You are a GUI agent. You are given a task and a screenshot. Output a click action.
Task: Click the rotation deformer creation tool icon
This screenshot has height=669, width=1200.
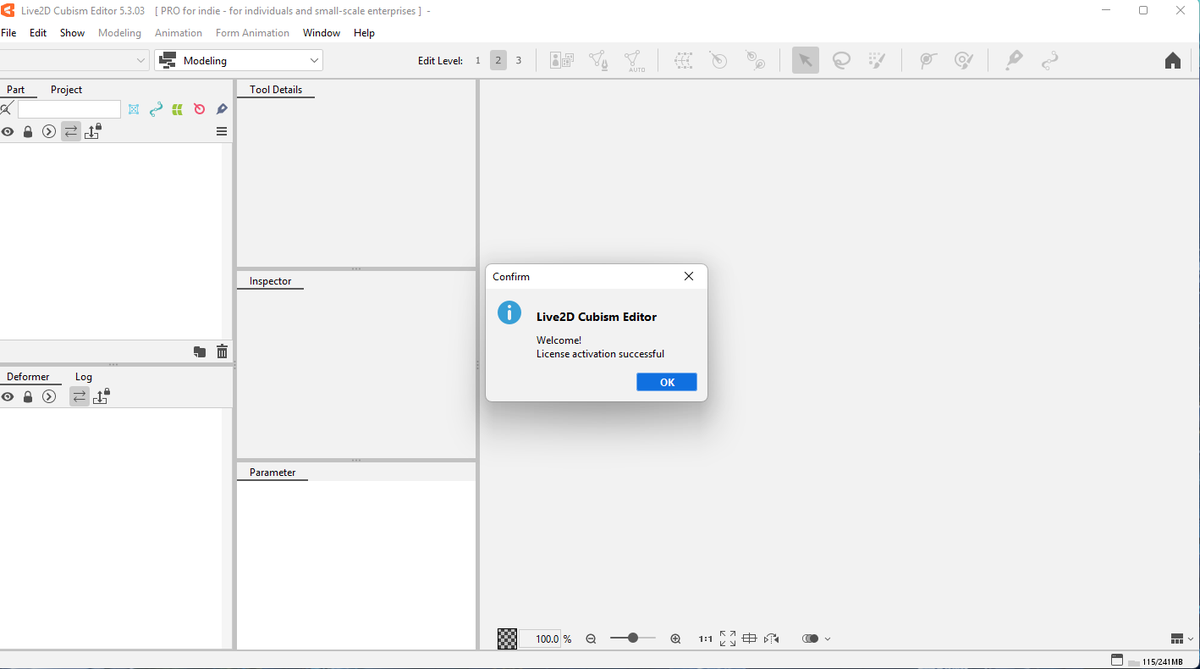[x=756, y=61]
